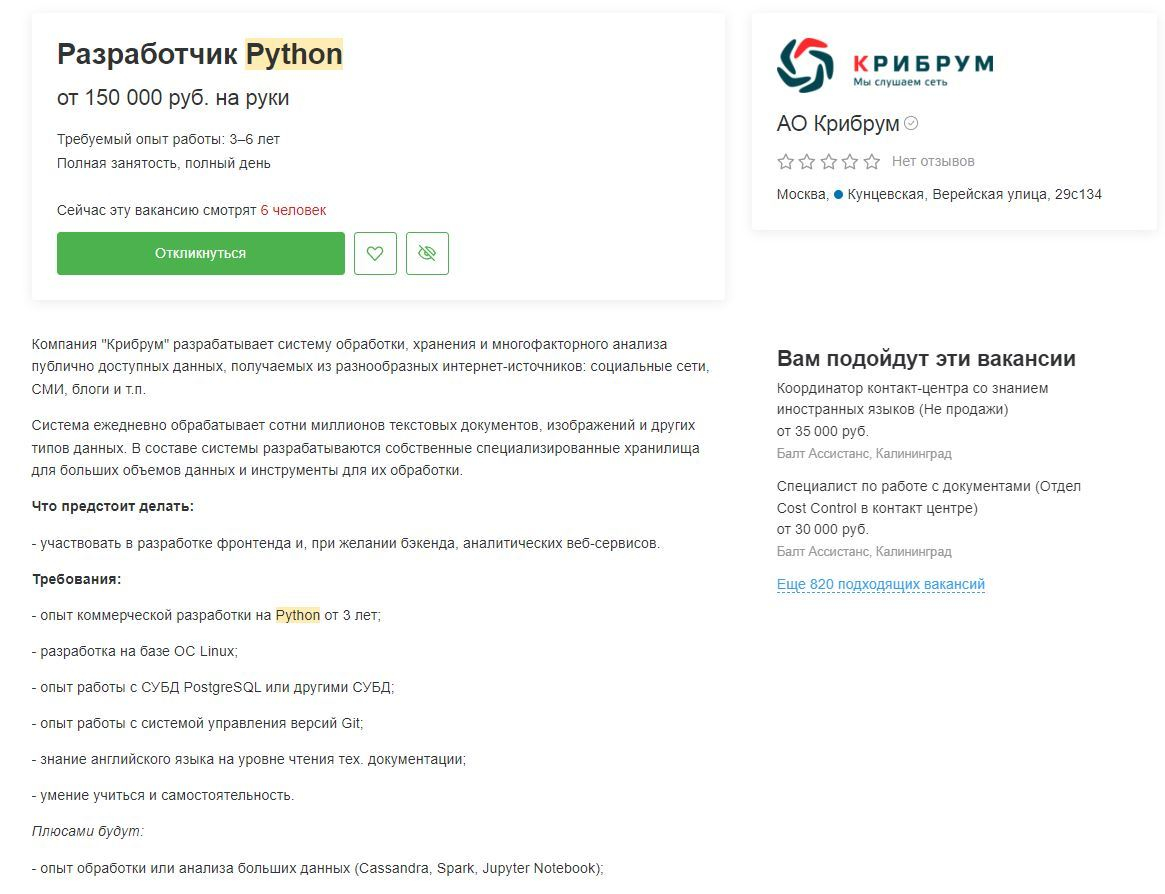
Task: Hide vacancy using crossed-eye icon
Action: point(427,253)
